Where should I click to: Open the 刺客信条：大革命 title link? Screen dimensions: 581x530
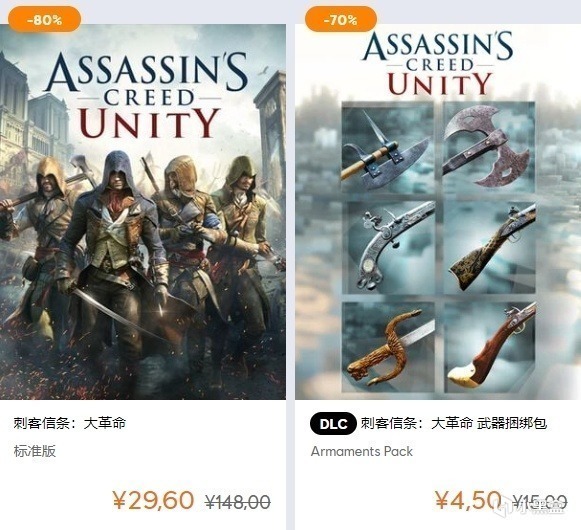click(x=70, y=423)
